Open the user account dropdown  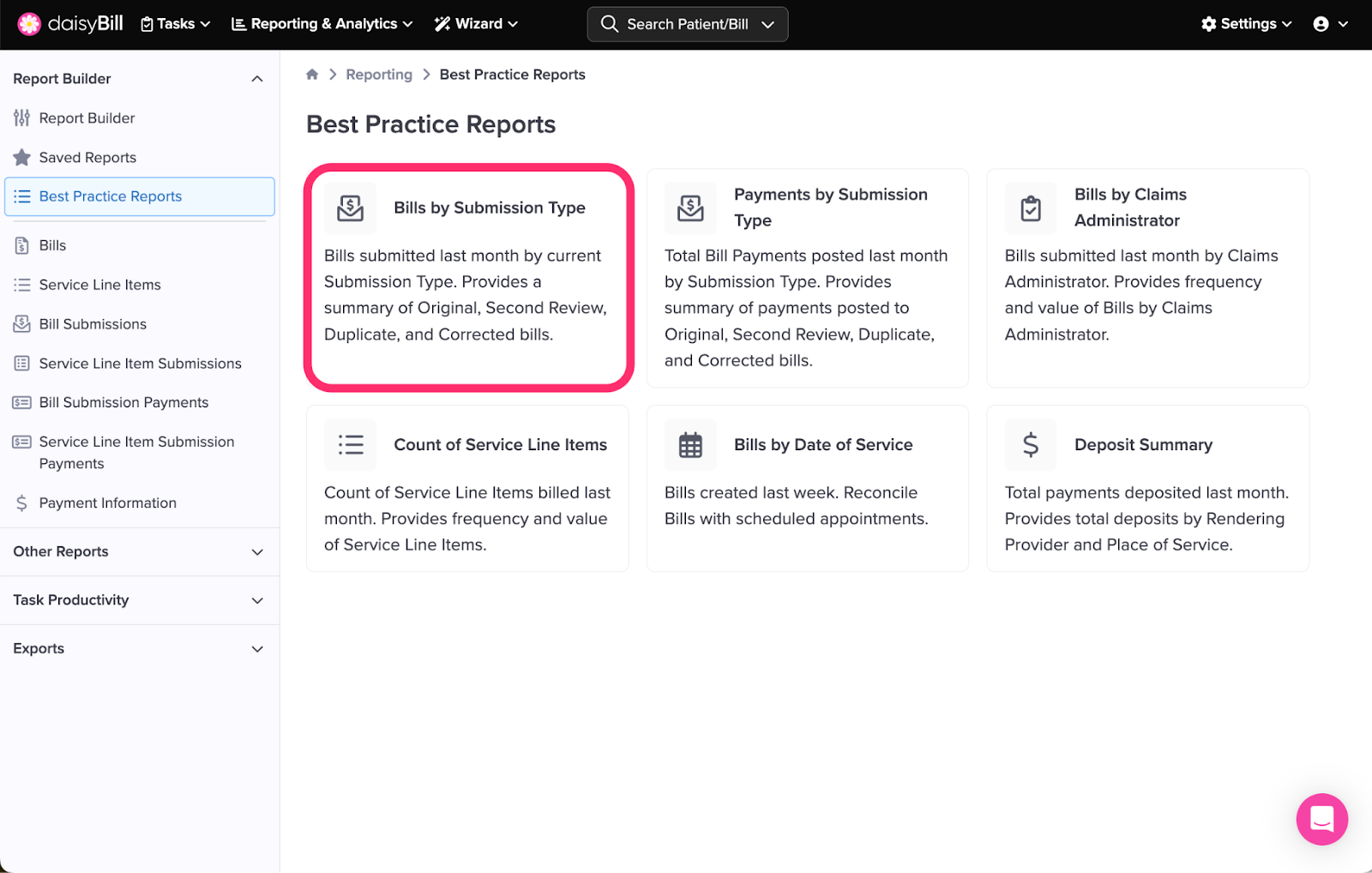pos(1330,24)
